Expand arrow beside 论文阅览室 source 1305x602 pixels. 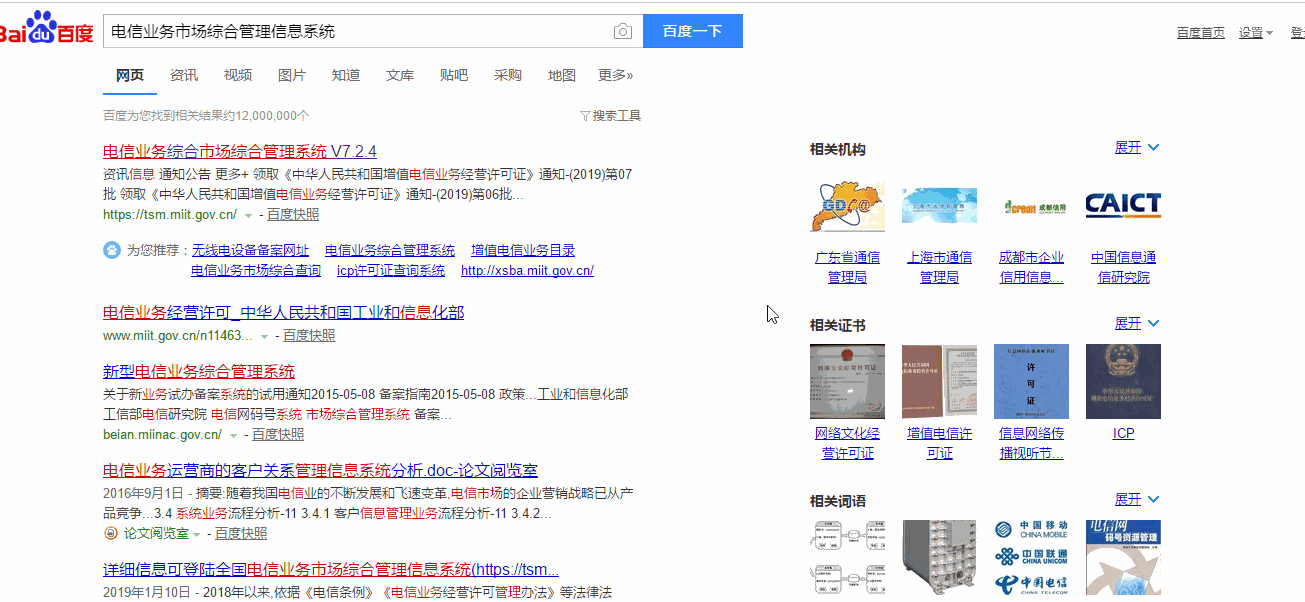tap(197, 534)
